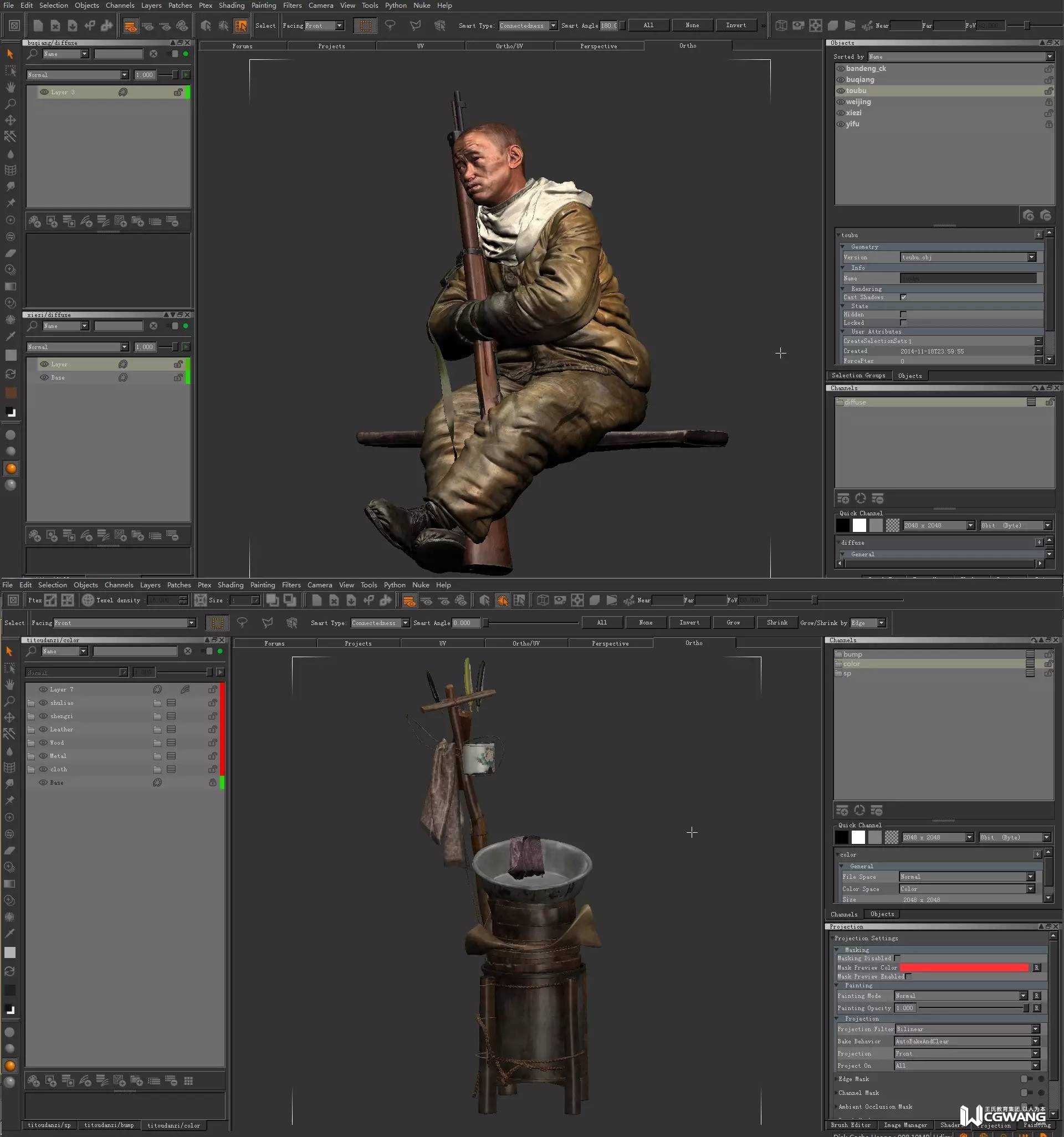Switch to the Selection Groups tab
The width and height of the screenshot is (1064, 1137).
point(858,376)
